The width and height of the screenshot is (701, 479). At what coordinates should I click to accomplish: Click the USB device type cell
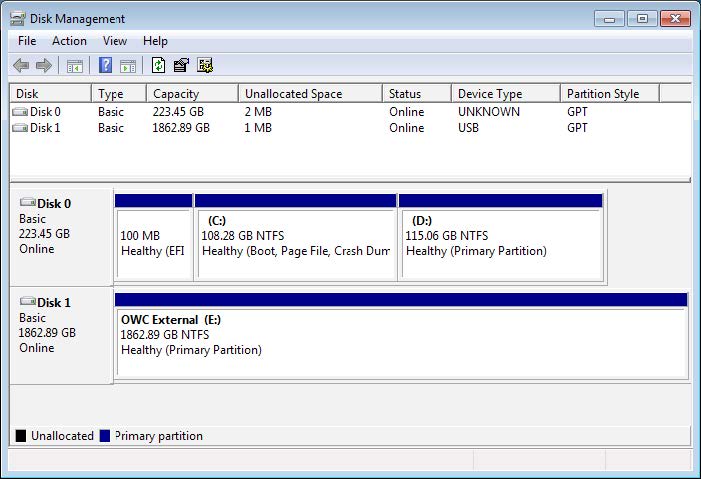coord(468,128)
